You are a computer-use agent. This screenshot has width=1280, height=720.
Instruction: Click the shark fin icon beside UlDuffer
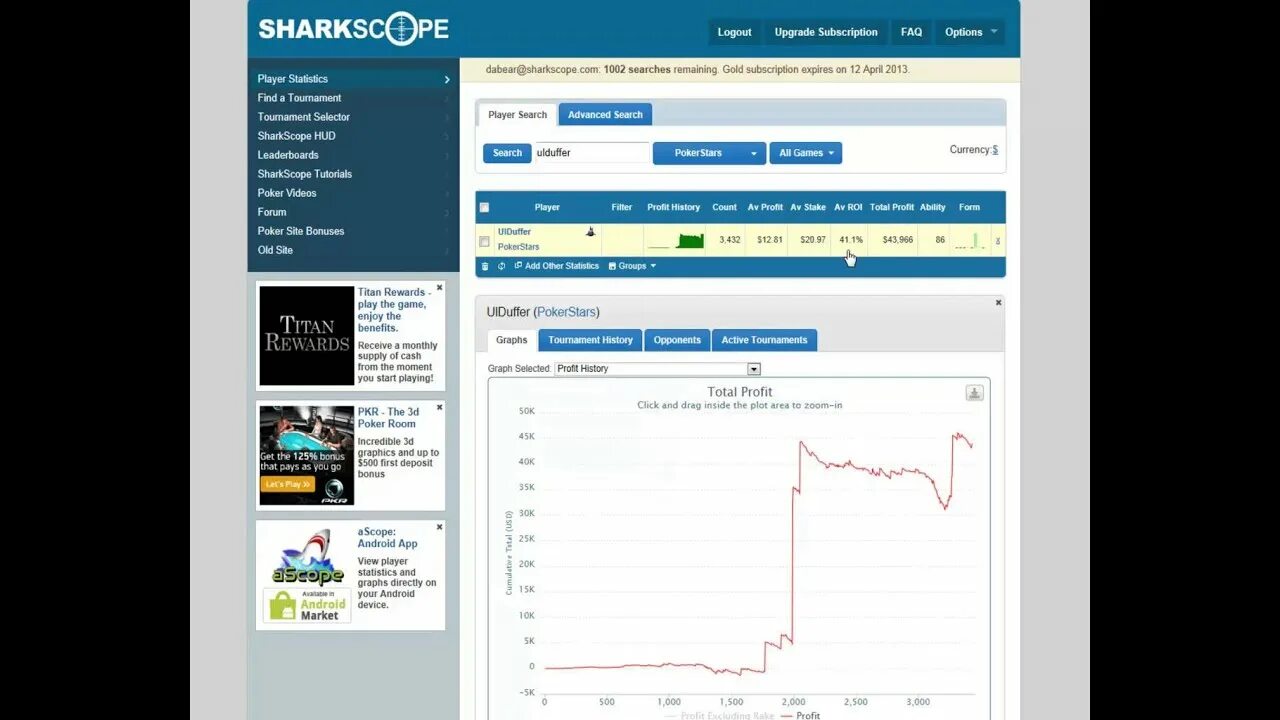[x=590, y=232]
